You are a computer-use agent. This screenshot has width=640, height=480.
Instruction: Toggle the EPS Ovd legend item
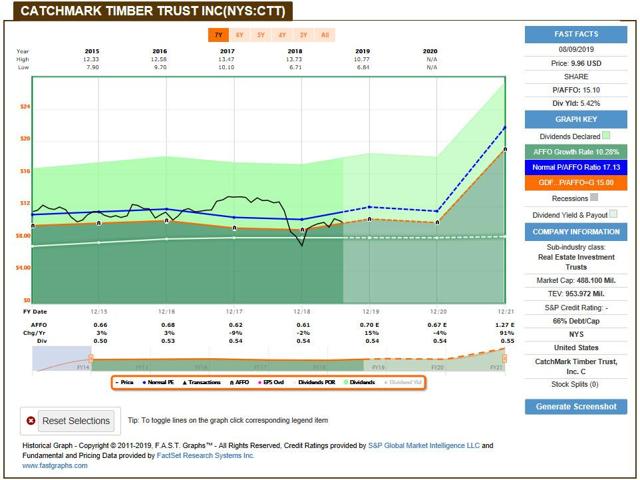coord(271,382)
